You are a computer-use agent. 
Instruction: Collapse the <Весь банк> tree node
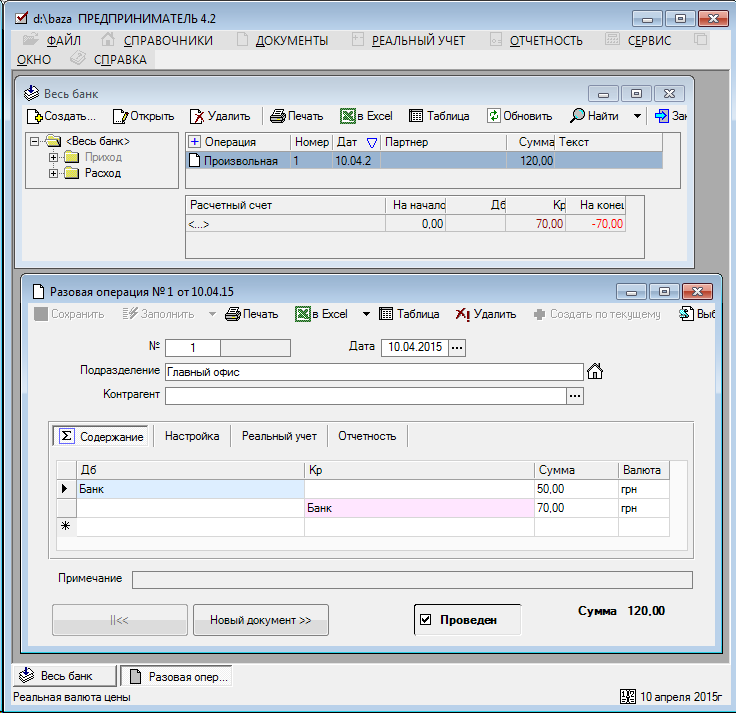(x=34, y=141)
